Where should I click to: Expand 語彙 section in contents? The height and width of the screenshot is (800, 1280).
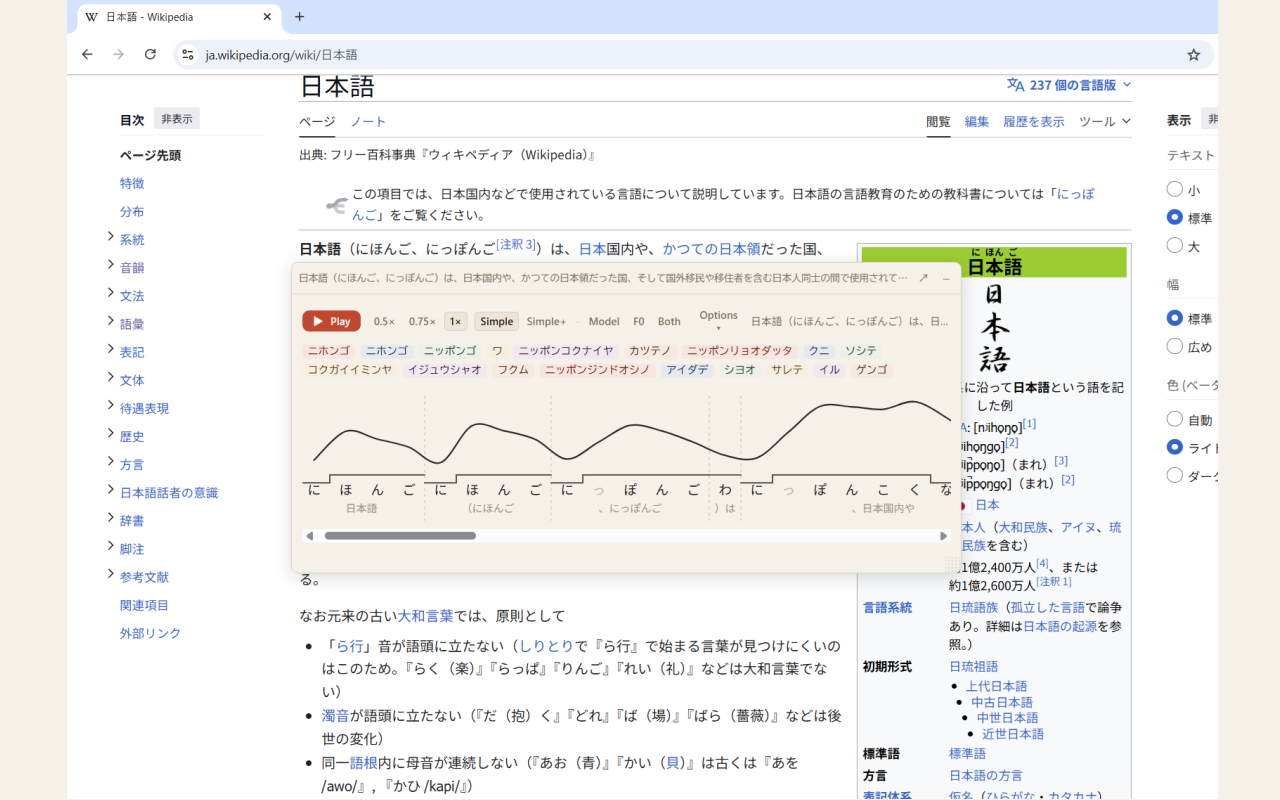(110, 321)
